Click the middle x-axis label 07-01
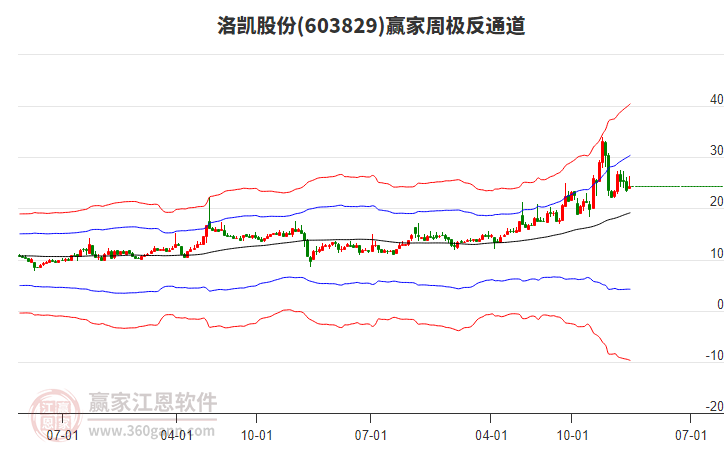The width and height of the screenshot is (726, 450). click(x=370, y=436)
